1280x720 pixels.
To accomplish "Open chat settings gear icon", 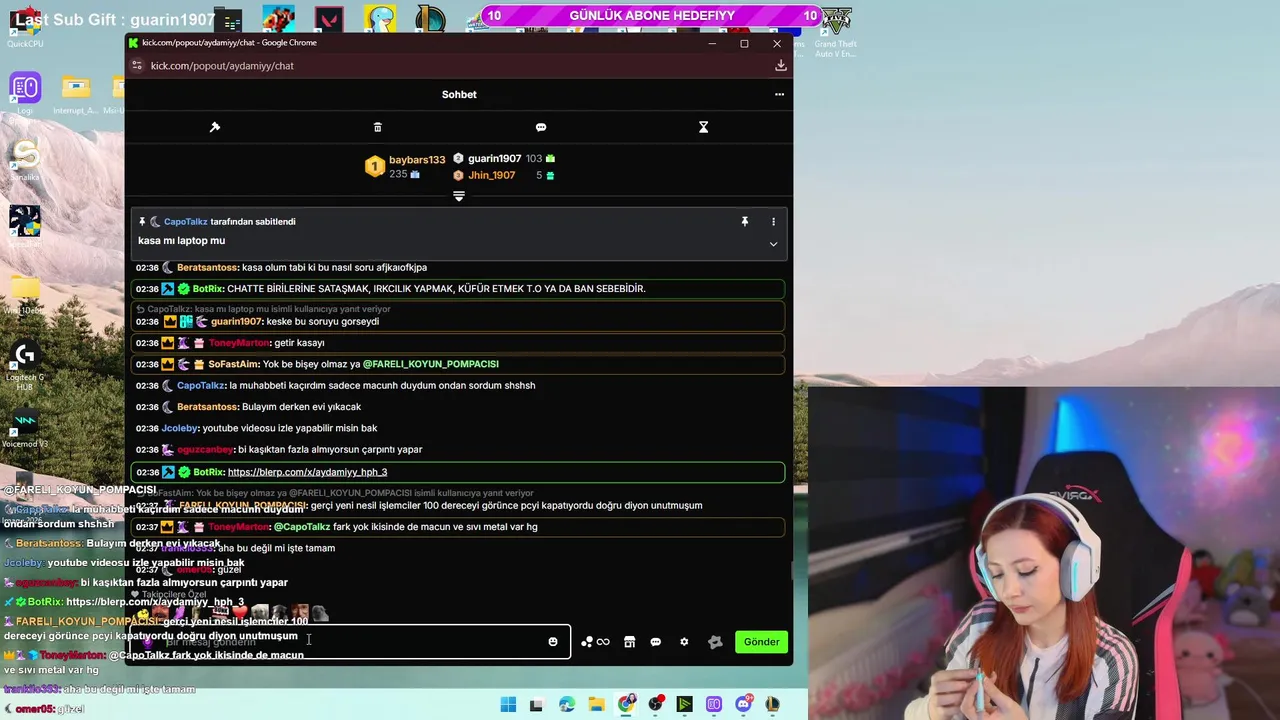I will [x=684, y=642].
